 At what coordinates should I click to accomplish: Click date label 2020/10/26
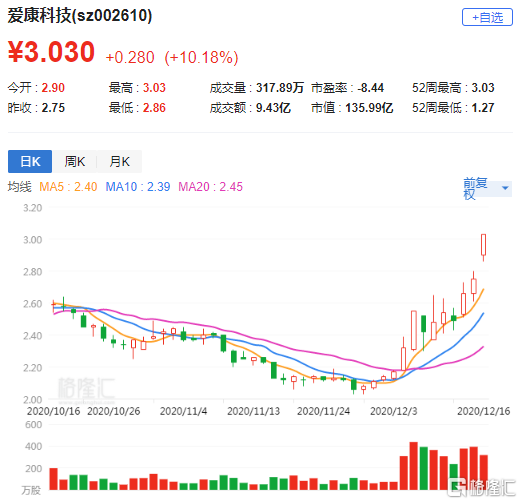point(114,411)
